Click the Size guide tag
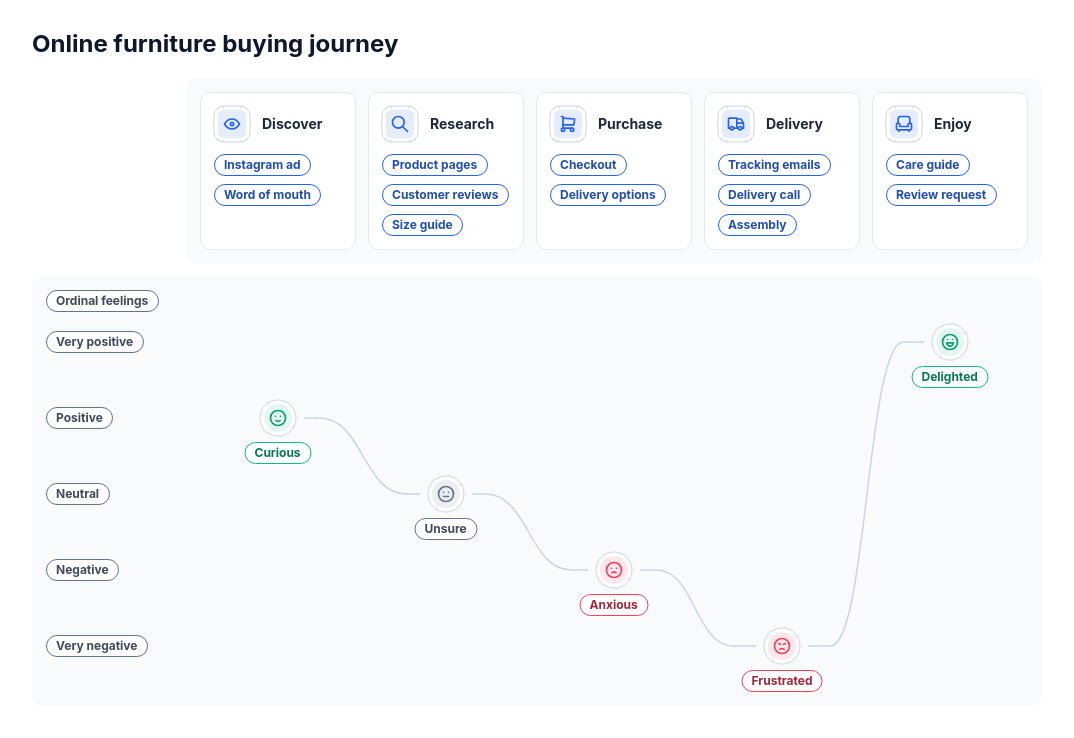This screenshot has width=1074, height=738. click(422, 225)
